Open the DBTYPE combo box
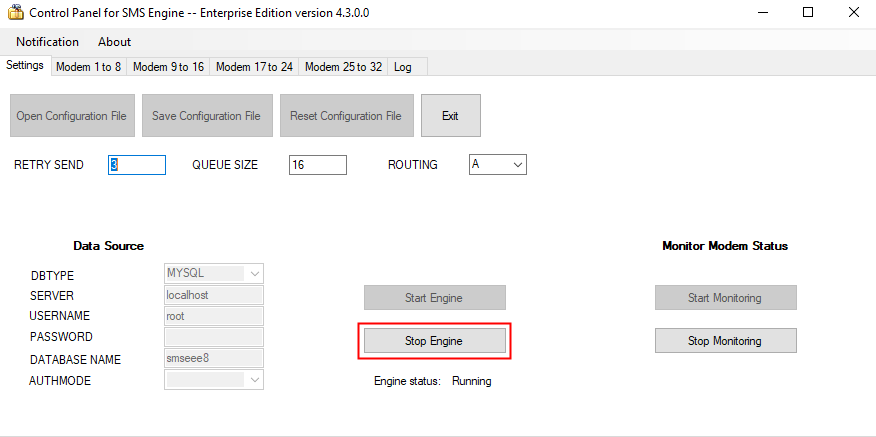 point(254,274)
